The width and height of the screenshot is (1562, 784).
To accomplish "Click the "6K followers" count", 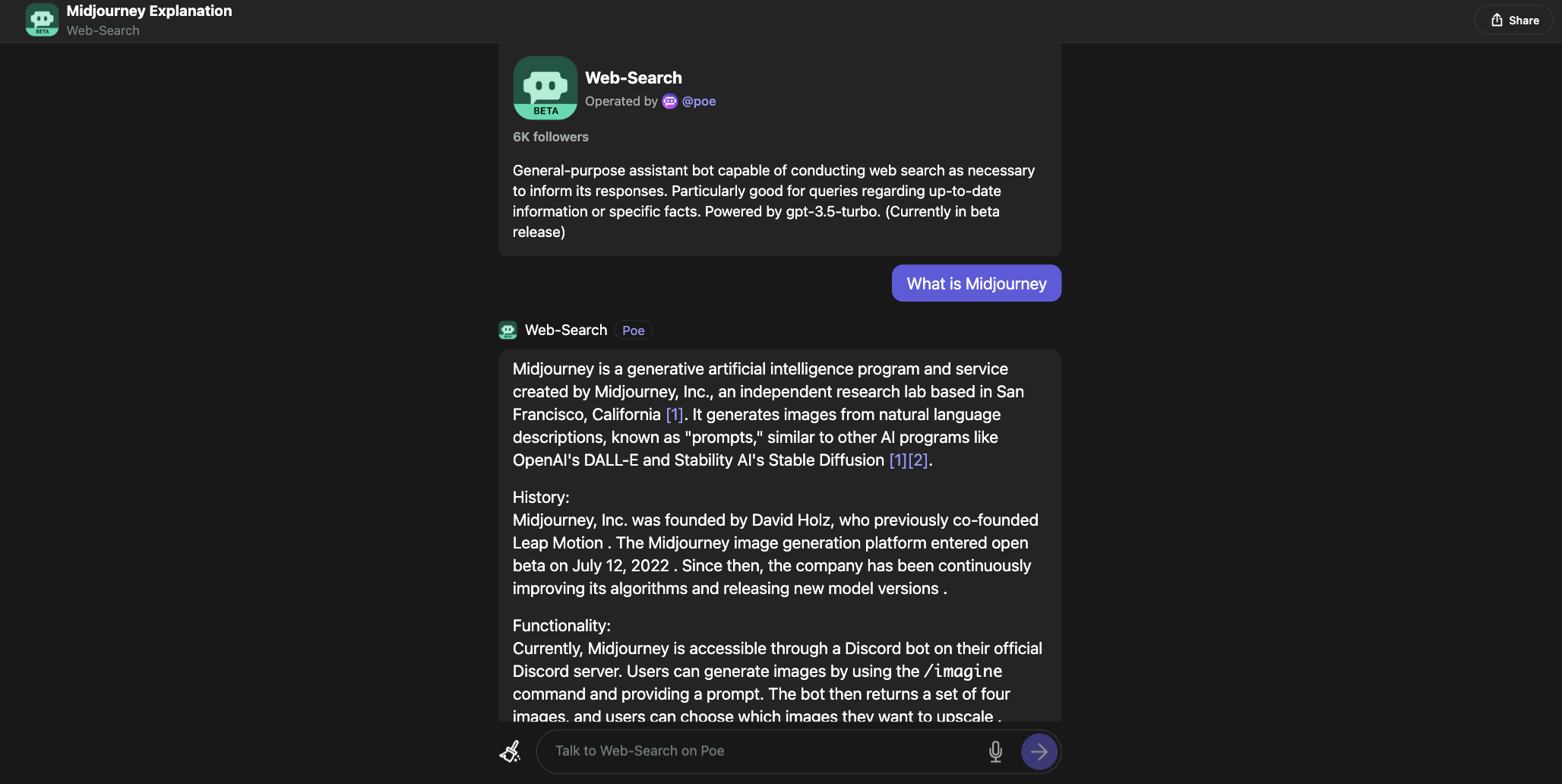I will 550,137.
